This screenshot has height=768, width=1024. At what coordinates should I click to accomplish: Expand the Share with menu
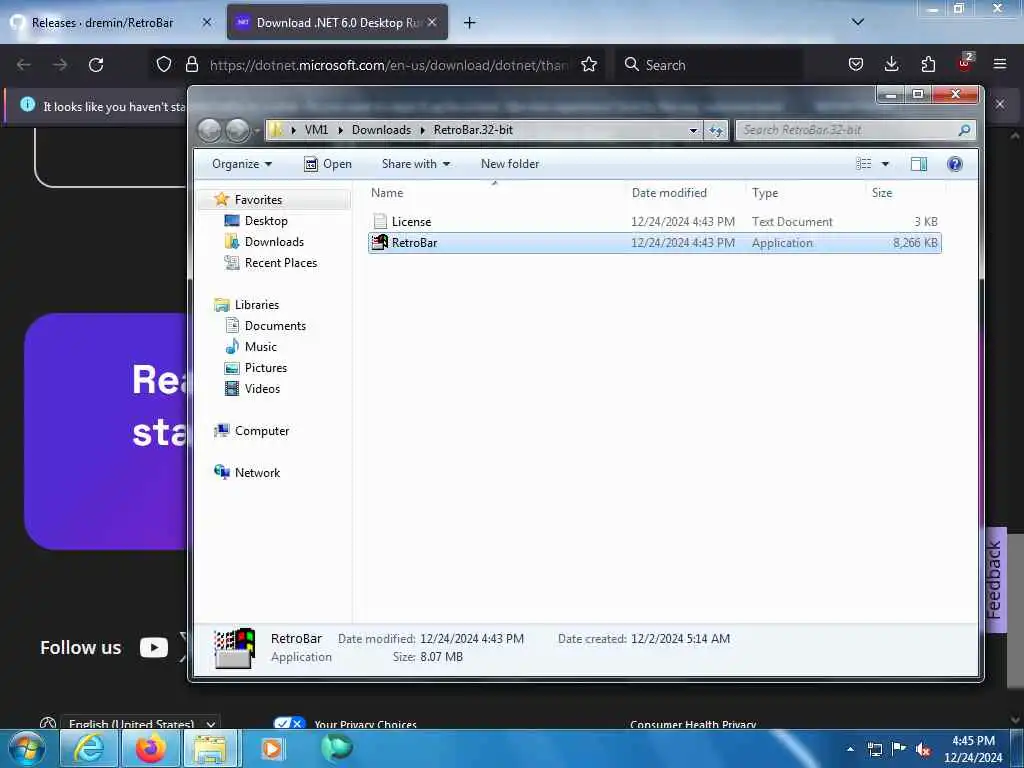click(416, 164)
